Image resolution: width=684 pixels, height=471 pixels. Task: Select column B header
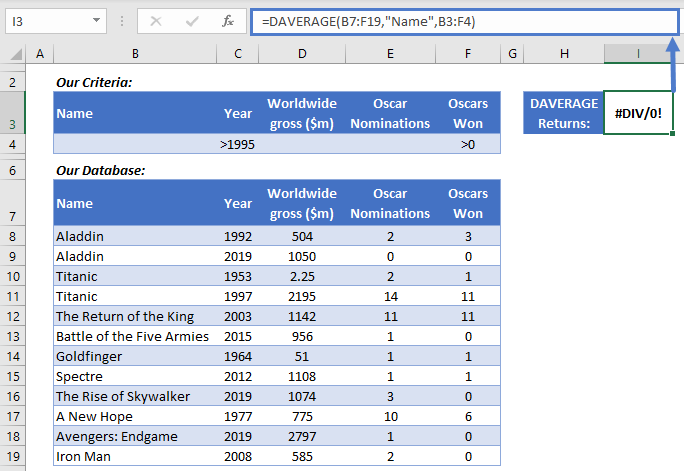pos(135,54)
